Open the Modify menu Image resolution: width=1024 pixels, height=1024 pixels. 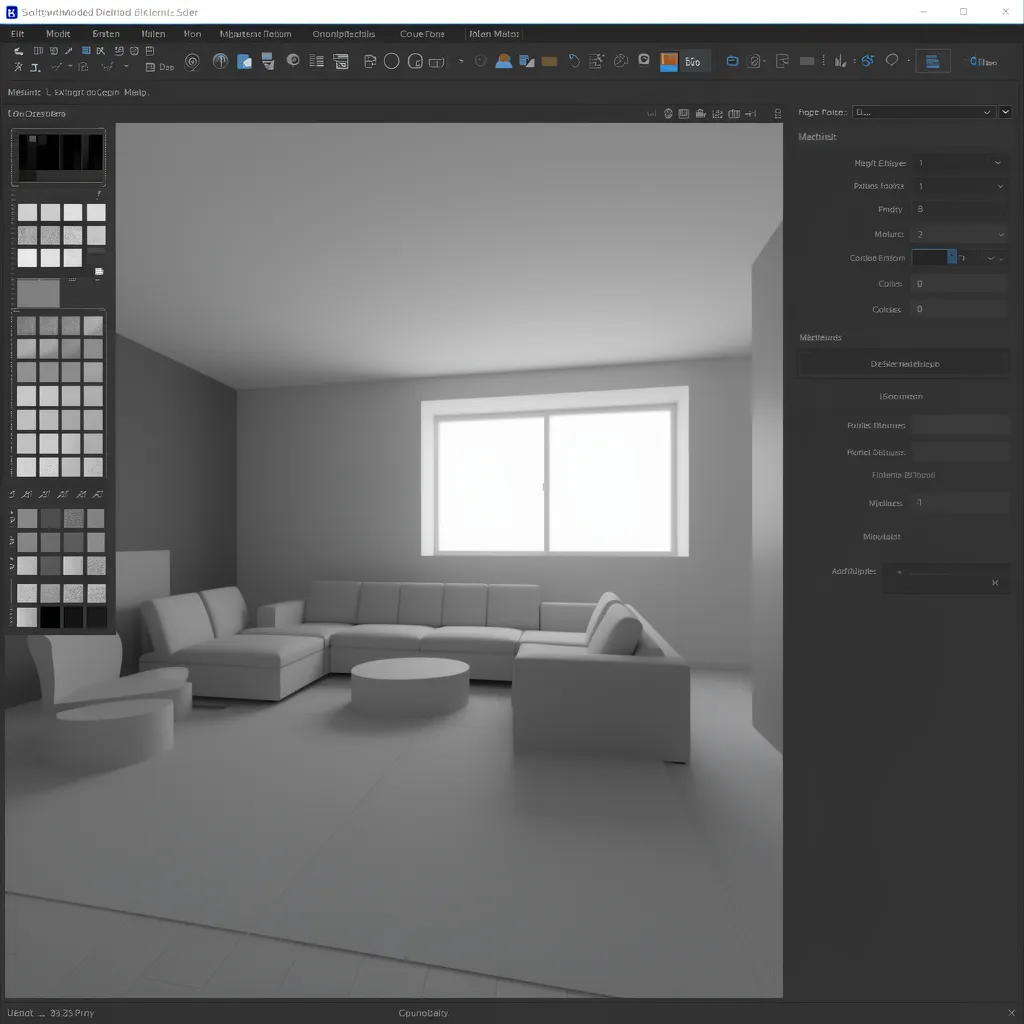[x=57, y=33]
